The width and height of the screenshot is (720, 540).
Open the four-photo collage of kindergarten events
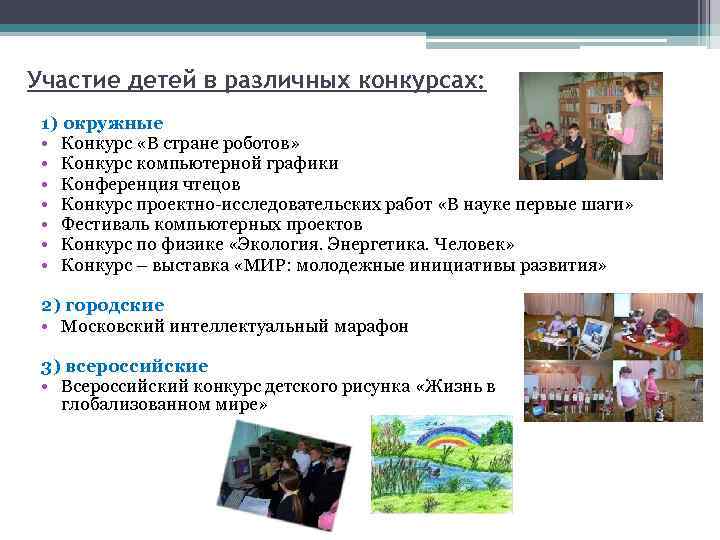(613, 357)
